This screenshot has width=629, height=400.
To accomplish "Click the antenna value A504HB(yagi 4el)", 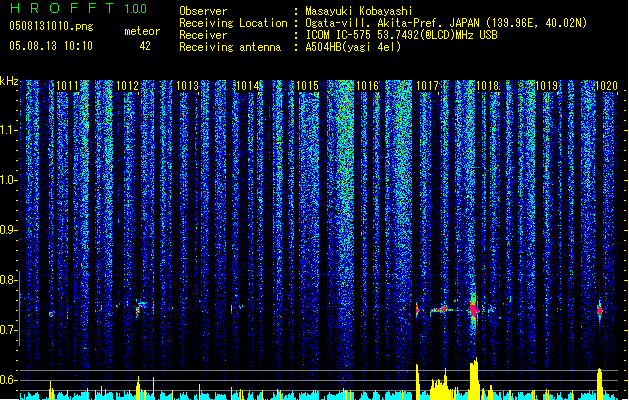I will (353, 47).
